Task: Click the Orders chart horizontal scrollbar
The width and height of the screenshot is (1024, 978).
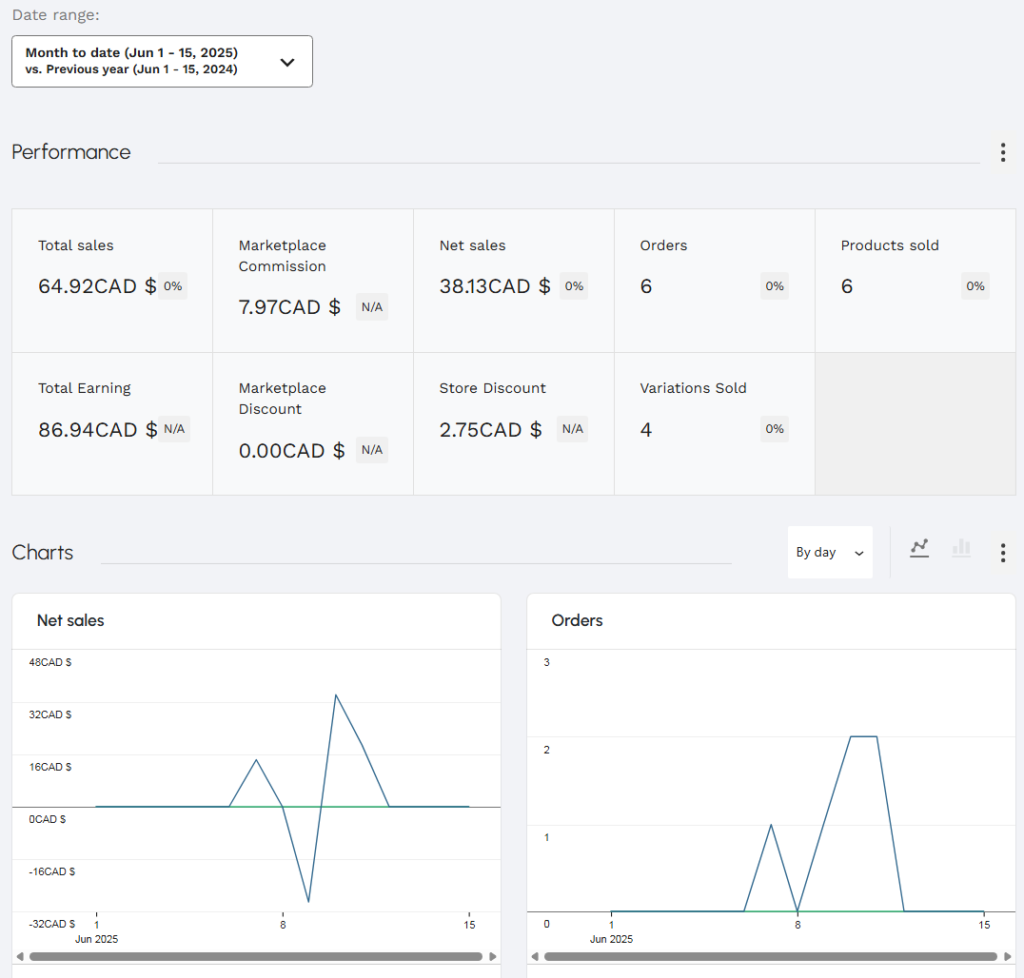Action: click(x=770, y=957)
